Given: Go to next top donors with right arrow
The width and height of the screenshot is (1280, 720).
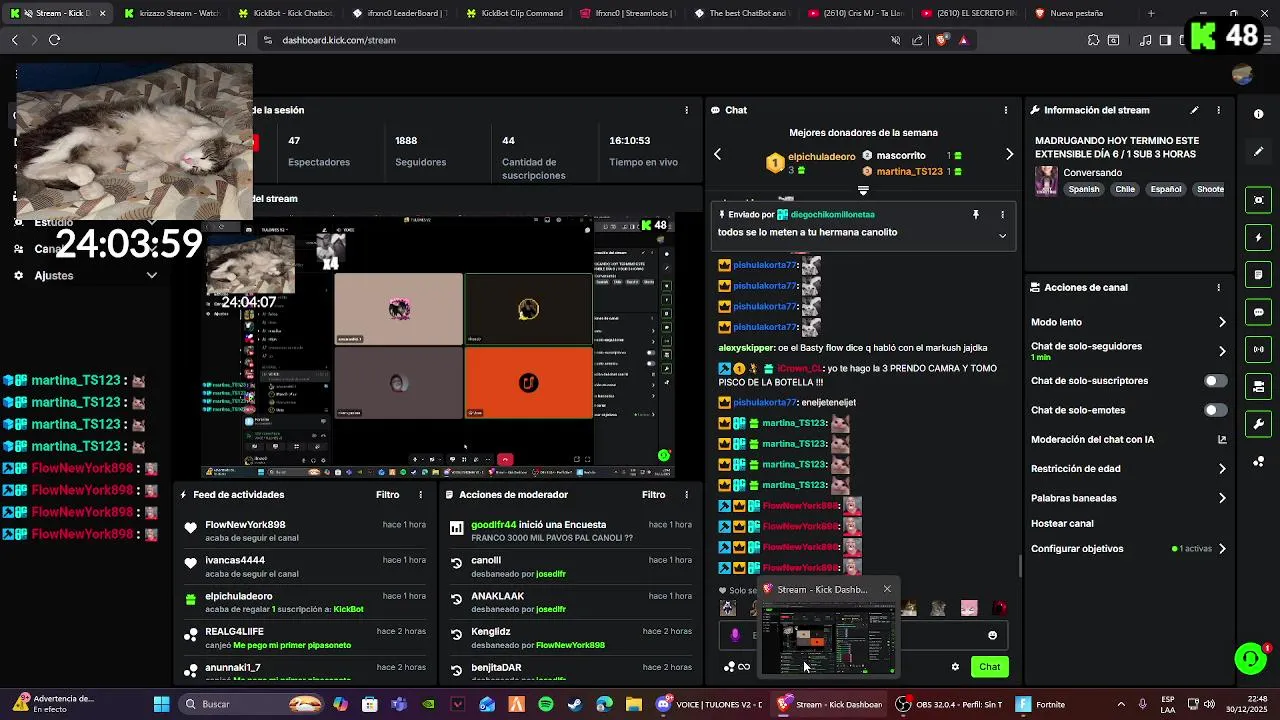Looking at the screenshot, I should coord(1009,154).
